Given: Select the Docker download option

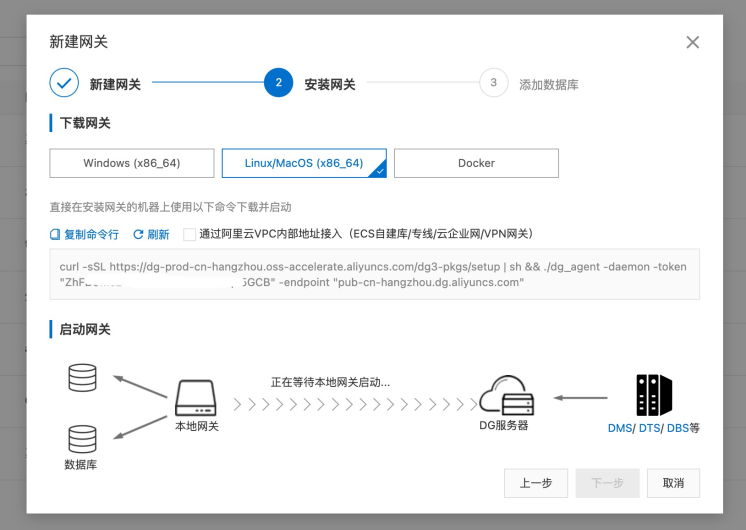Looking at the screenshot, I should pos(476,163).
